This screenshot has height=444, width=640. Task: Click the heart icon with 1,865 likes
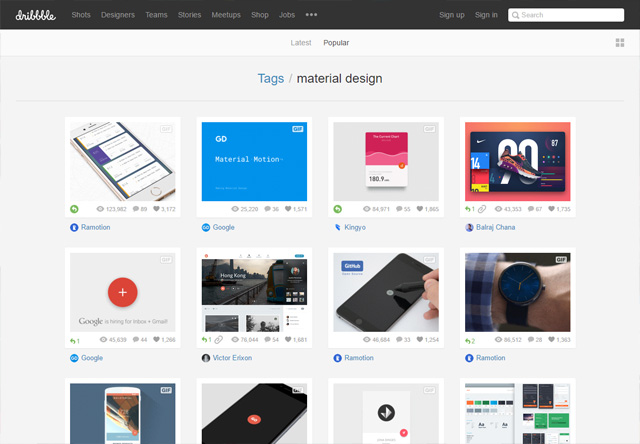click(420, 209)
